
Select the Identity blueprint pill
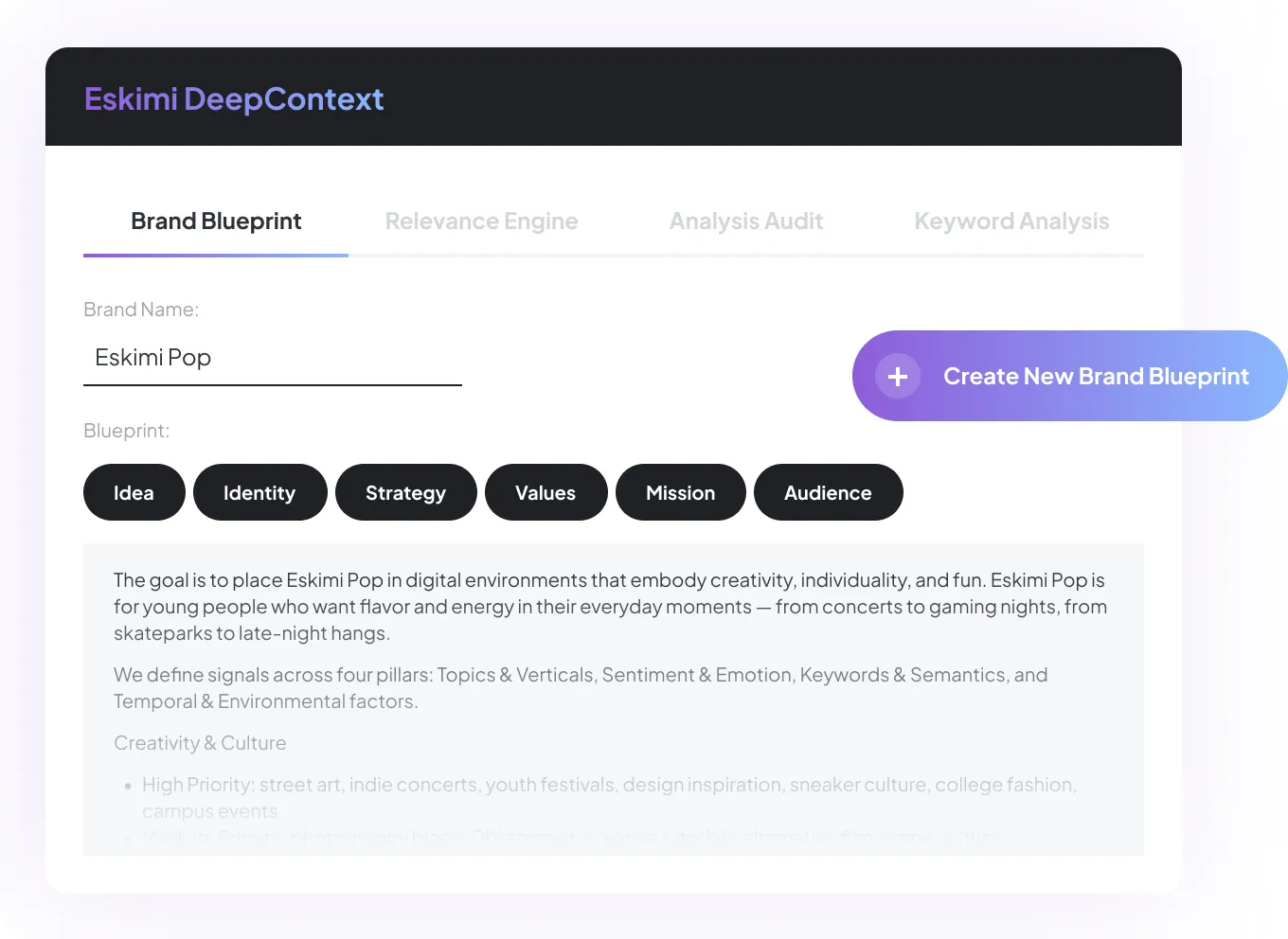pos(260,492)
